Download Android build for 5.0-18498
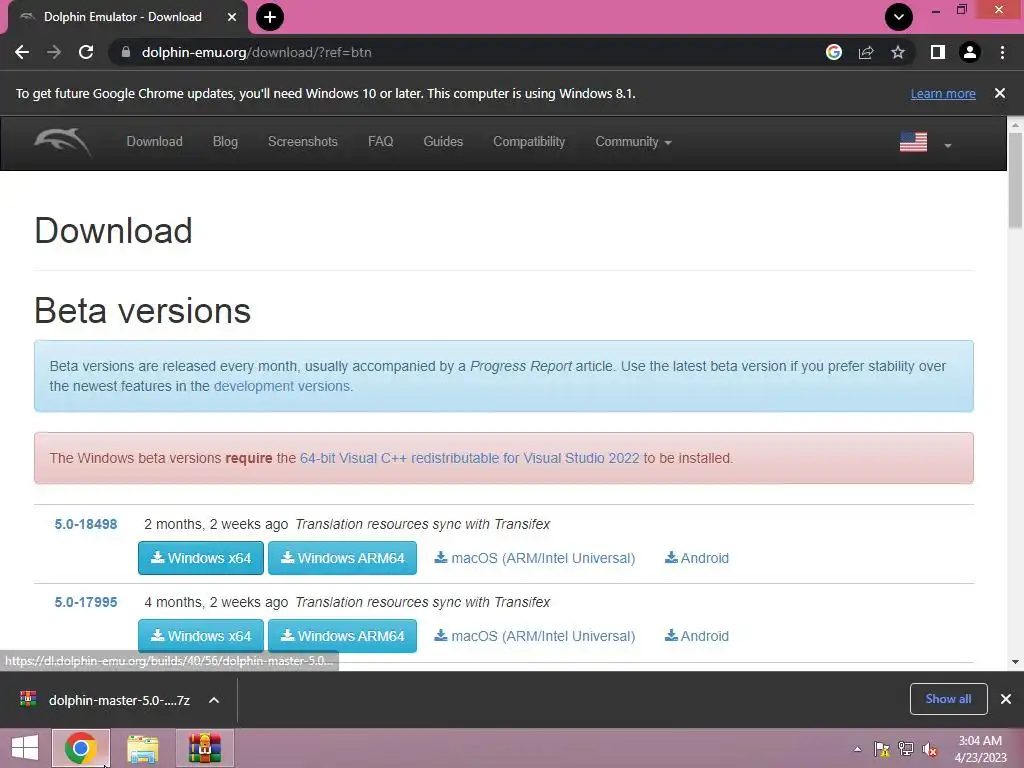 (697, 558)
